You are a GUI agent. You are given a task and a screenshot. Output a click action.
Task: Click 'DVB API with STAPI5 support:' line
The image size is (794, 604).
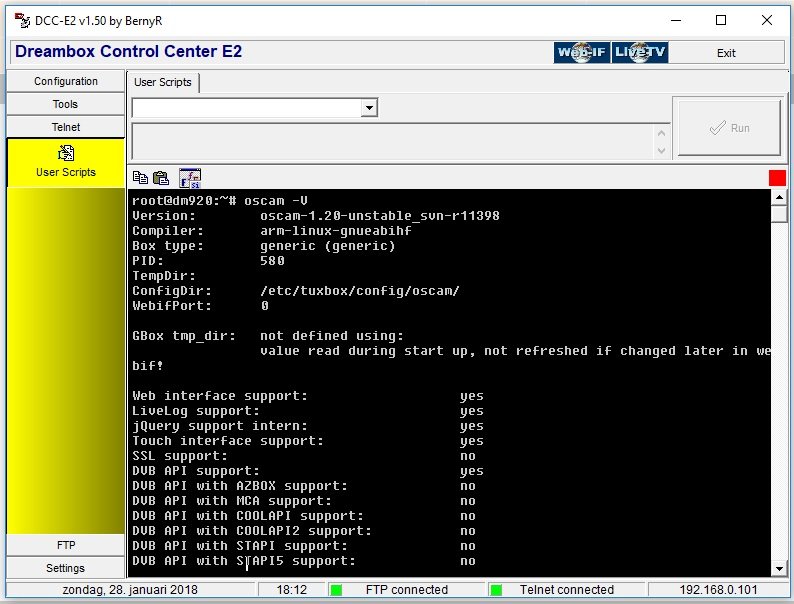[304, 561]
